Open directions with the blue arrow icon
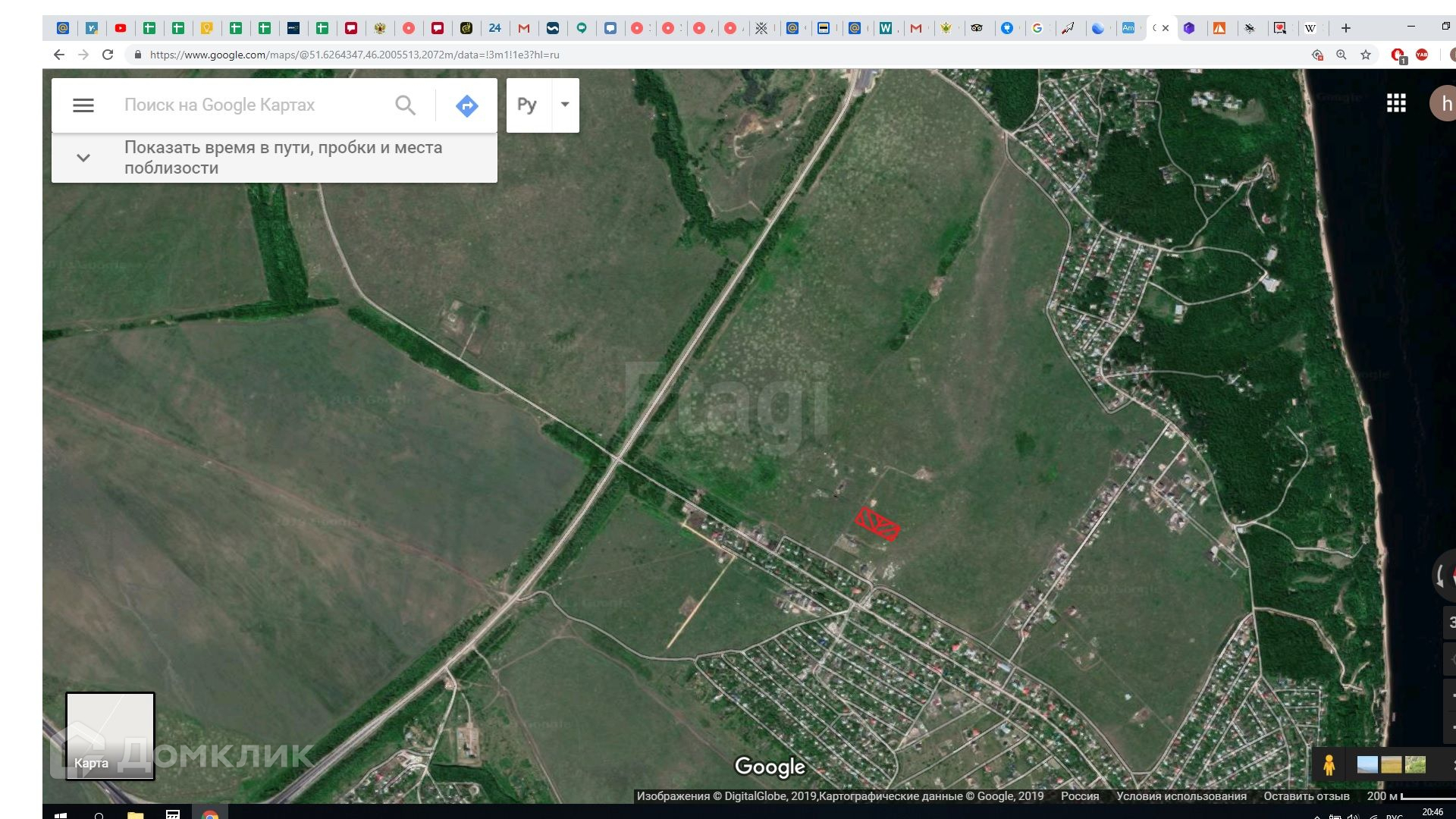This screenshot has width=1456, height=819. [x=466, y=105]
